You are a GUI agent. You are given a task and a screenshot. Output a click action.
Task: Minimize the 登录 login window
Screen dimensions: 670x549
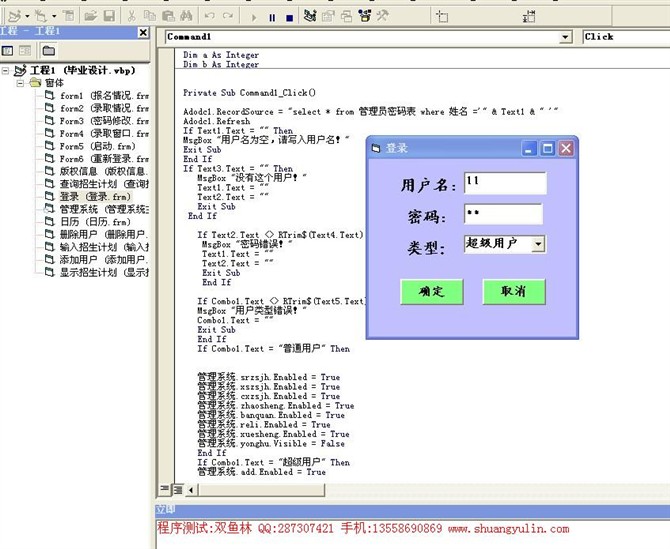(x=529, y=149)
